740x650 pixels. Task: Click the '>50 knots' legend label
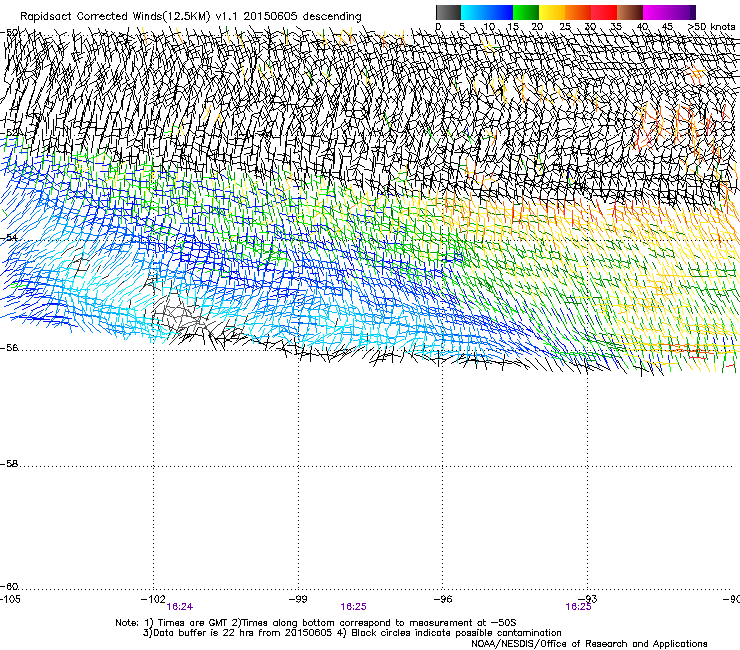pyautogui.click(x=712, y=26)
